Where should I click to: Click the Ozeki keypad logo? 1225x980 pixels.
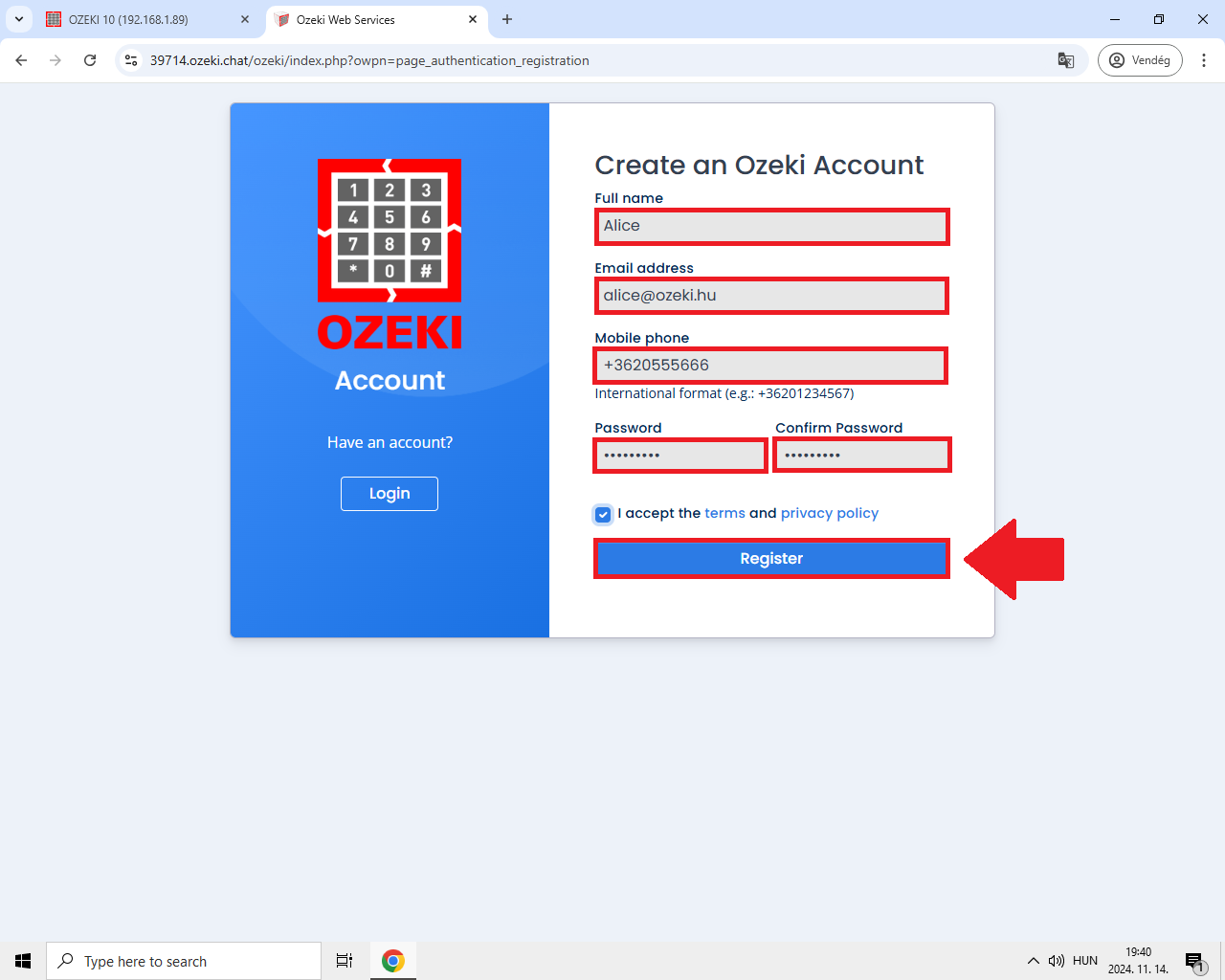(390, 231)
